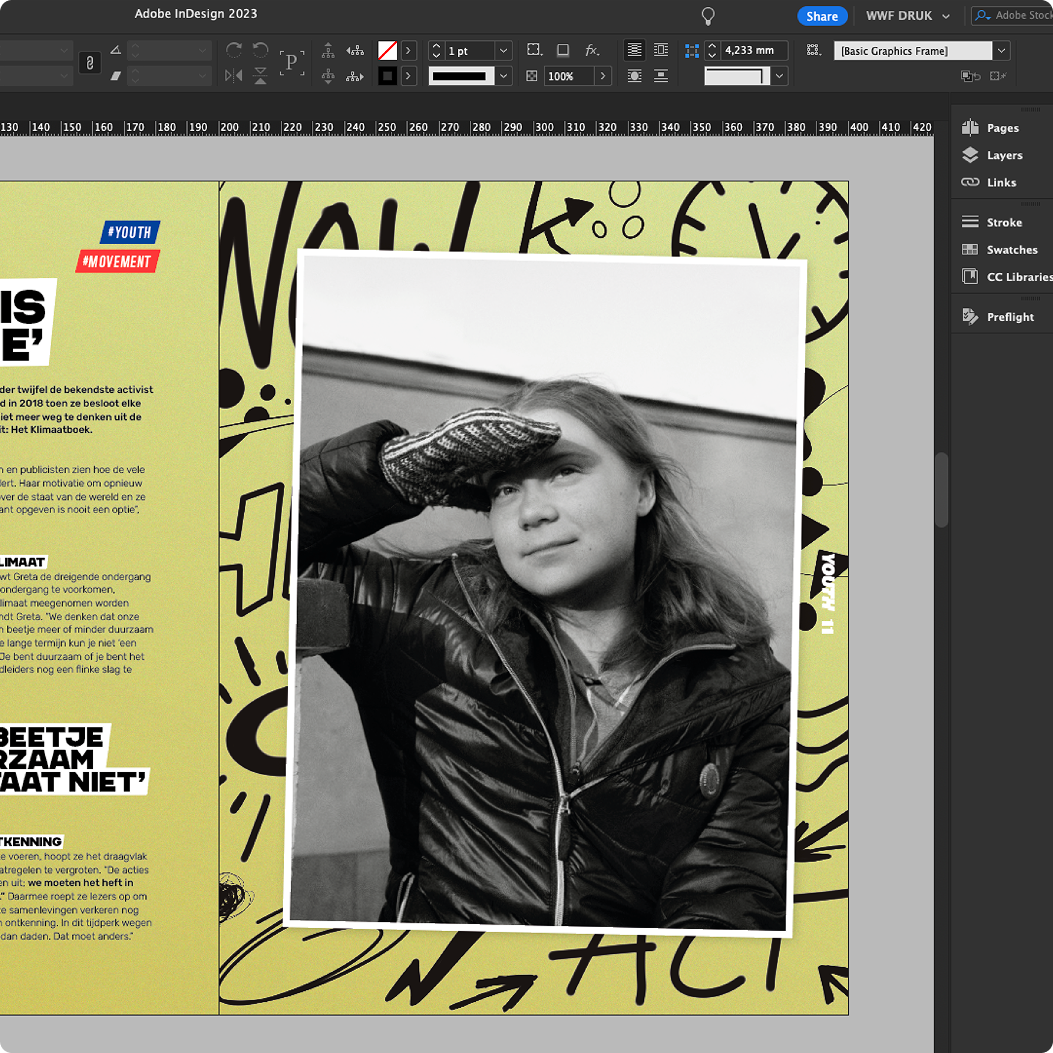Toggle wrap around bounding box
Viewport: 1053px width, 1053px height.
pos(661,50)
